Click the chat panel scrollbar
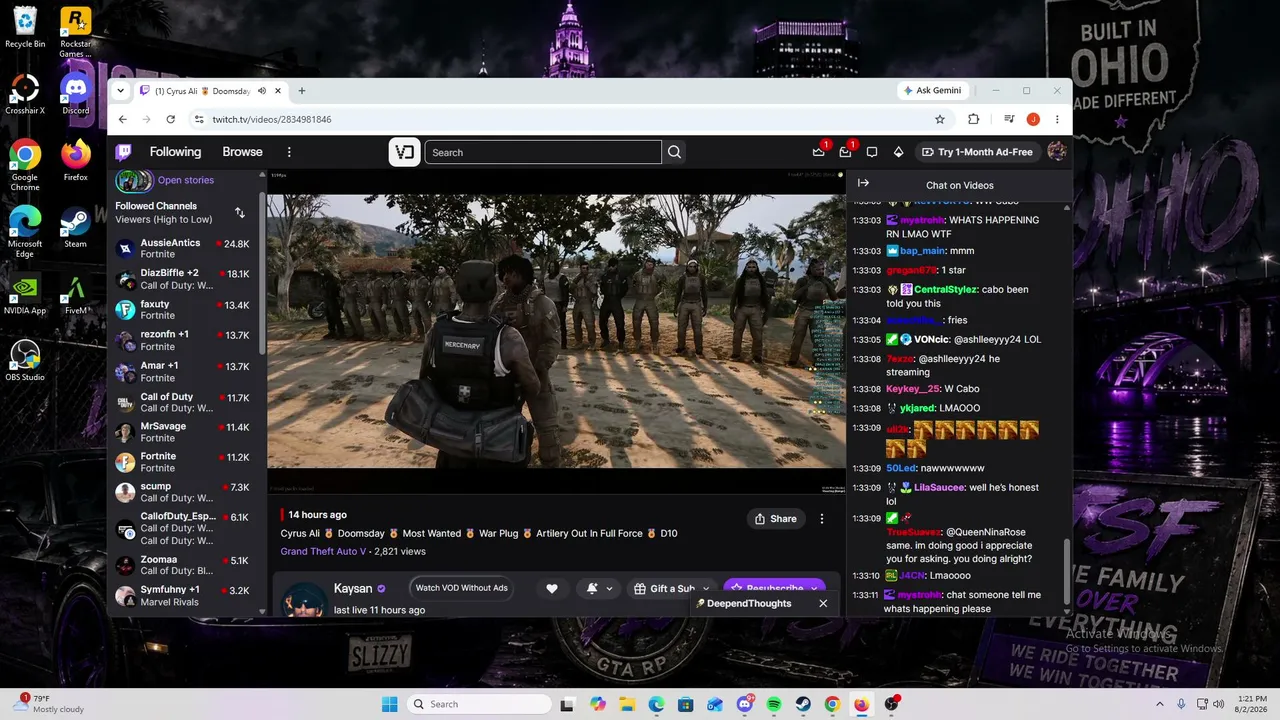The height and width of the screenshot is (720, 1280). point(1066,570)
